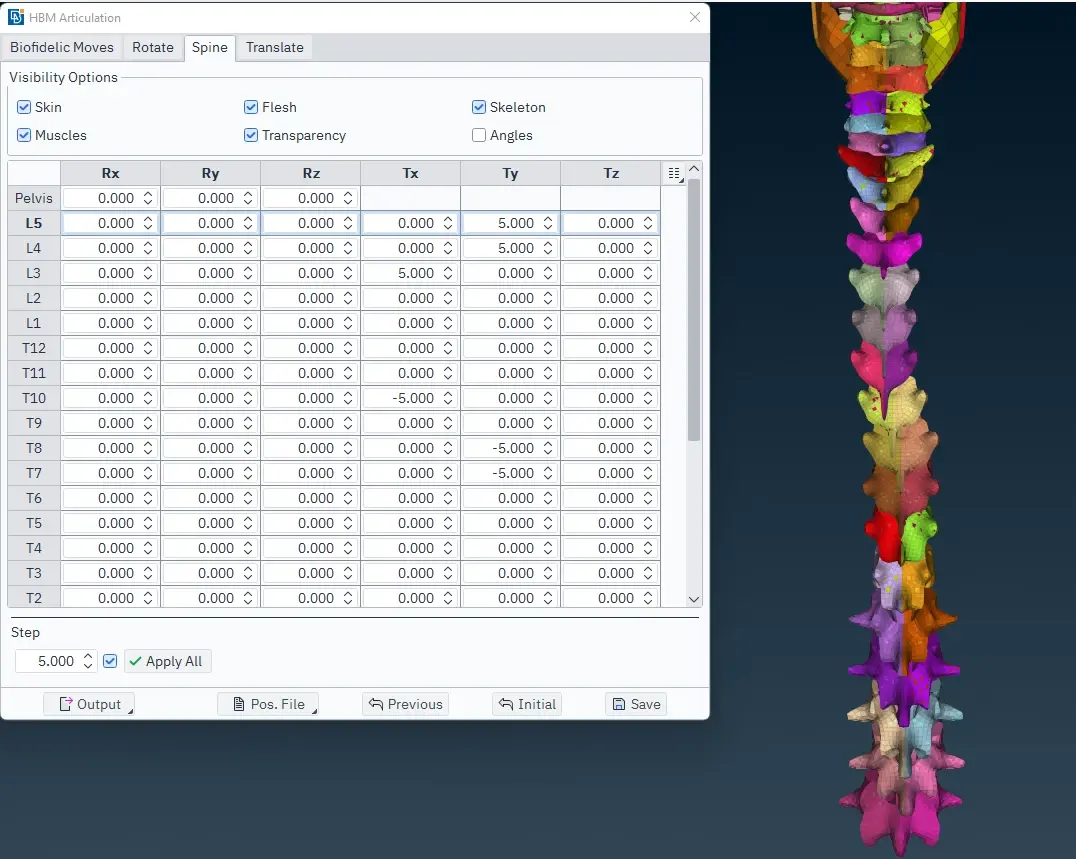The image size is (1076, 859).
Task: Switch to the Biofidelic Moves tab
Action: coord(62,47)
